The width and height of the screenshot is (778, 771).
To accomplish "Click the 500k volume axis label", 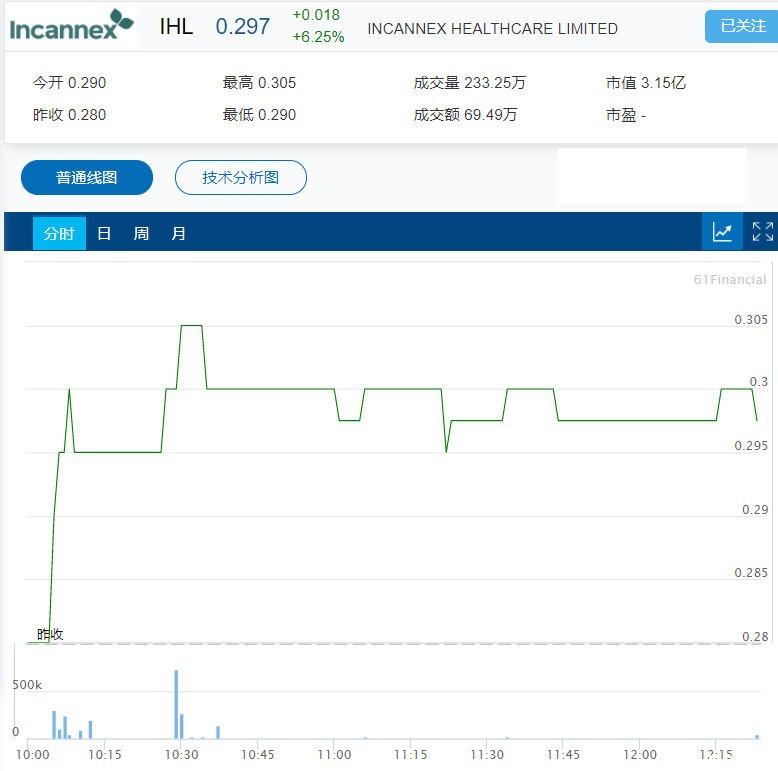I will tap(27, 685).
